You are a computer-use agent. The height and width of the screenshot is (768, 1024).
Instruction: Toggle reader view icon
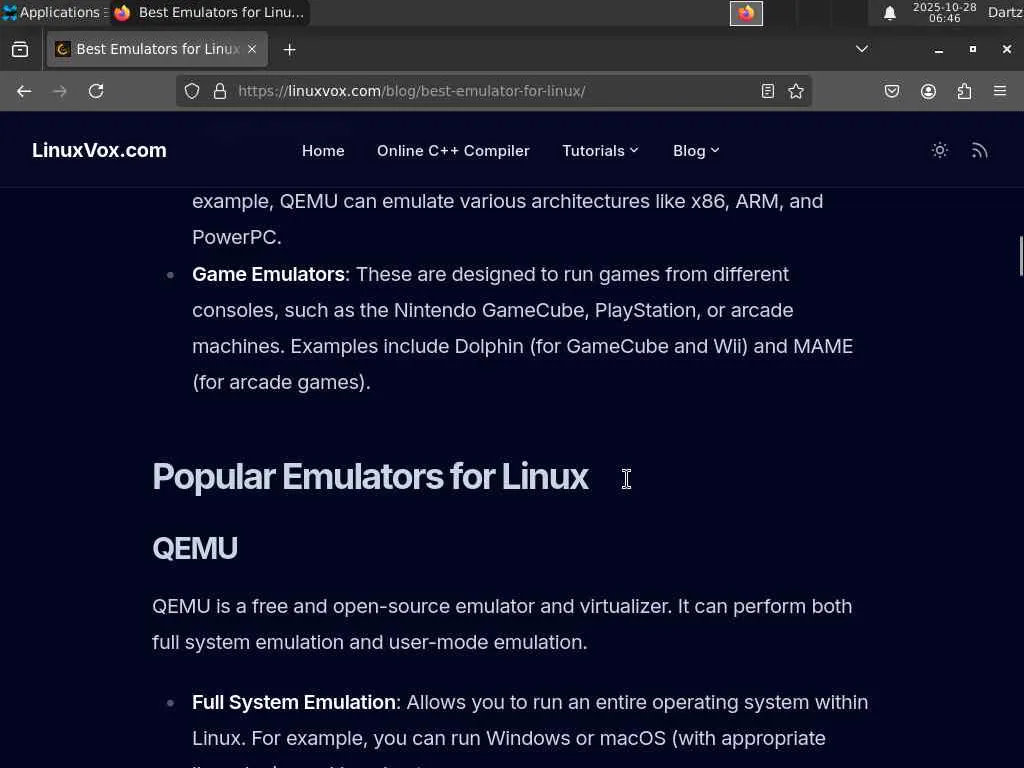pos(768,91)
